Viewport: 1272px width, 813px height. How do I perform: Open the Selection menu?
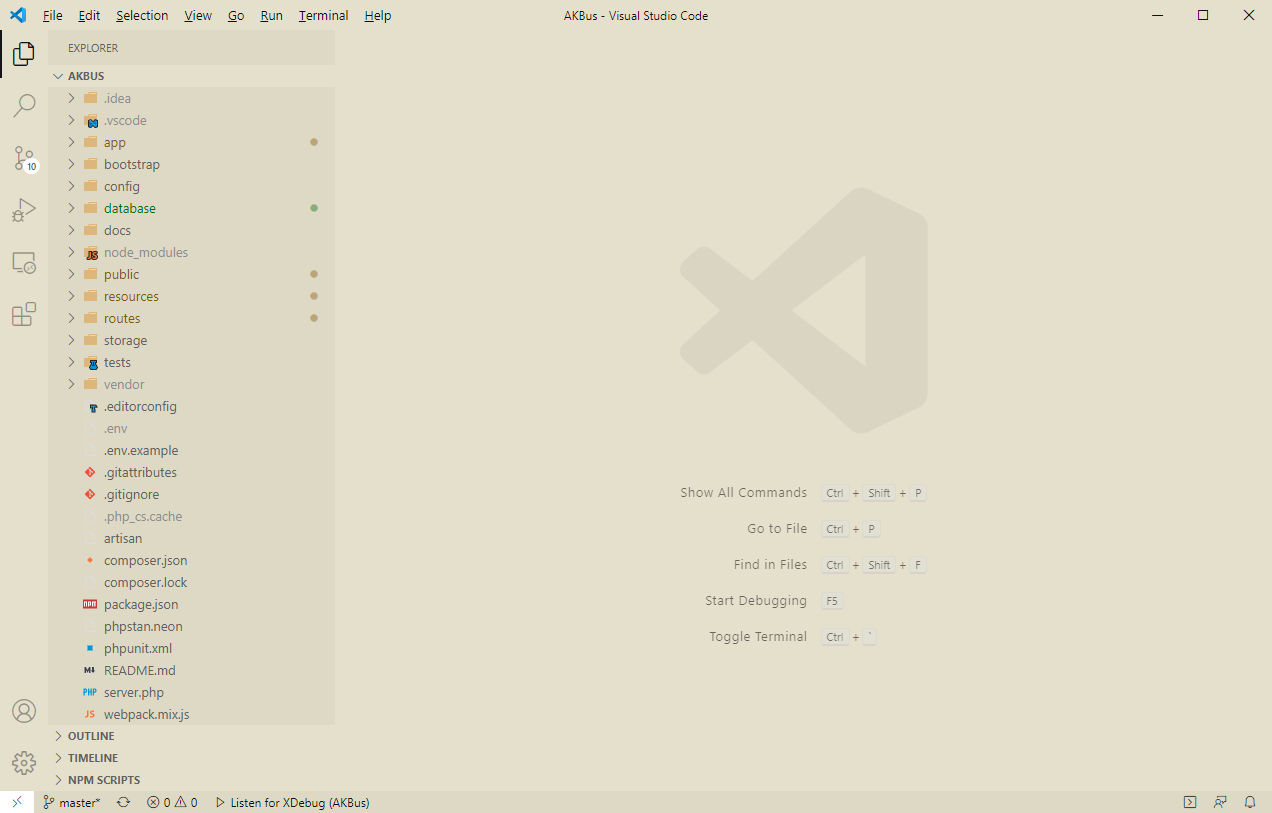pyautogui.click(x=142, y=15)
